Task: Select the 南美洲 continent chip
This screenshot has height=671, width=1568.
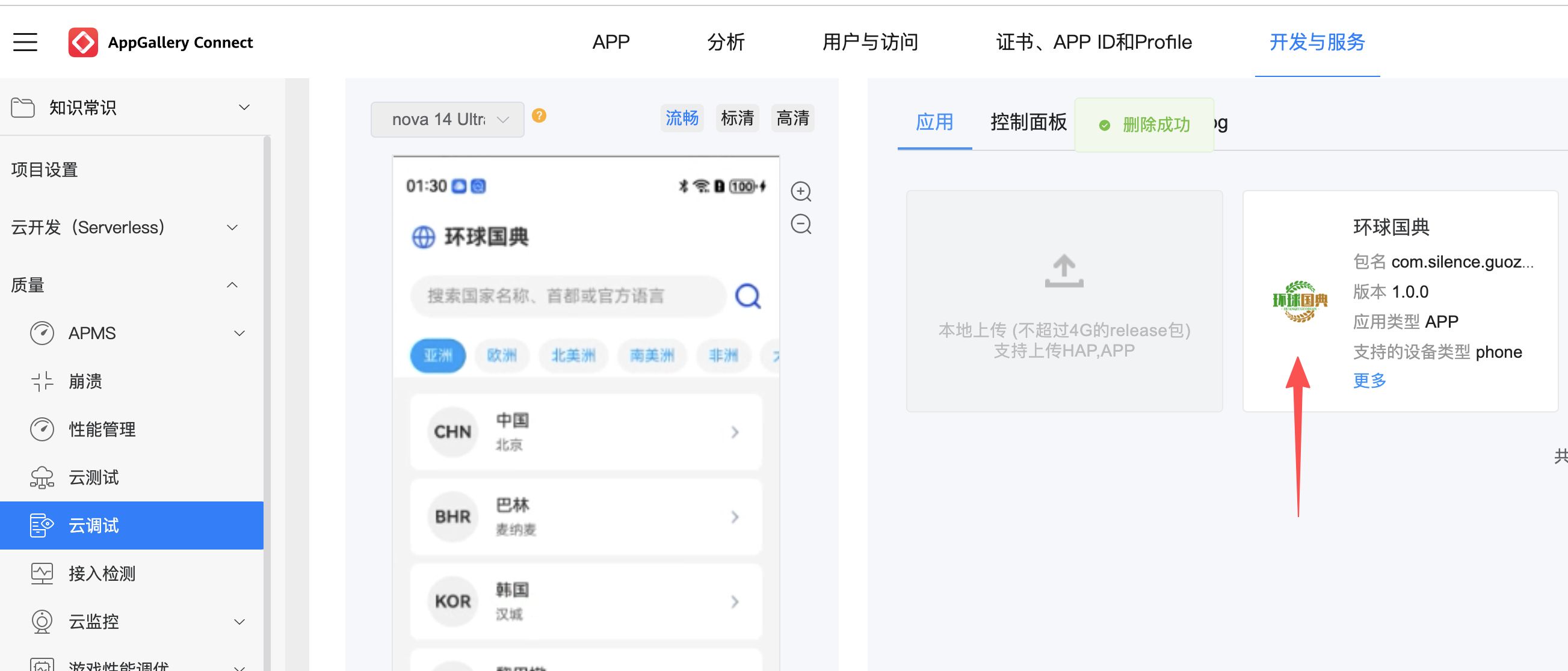Action: [651, 355]
